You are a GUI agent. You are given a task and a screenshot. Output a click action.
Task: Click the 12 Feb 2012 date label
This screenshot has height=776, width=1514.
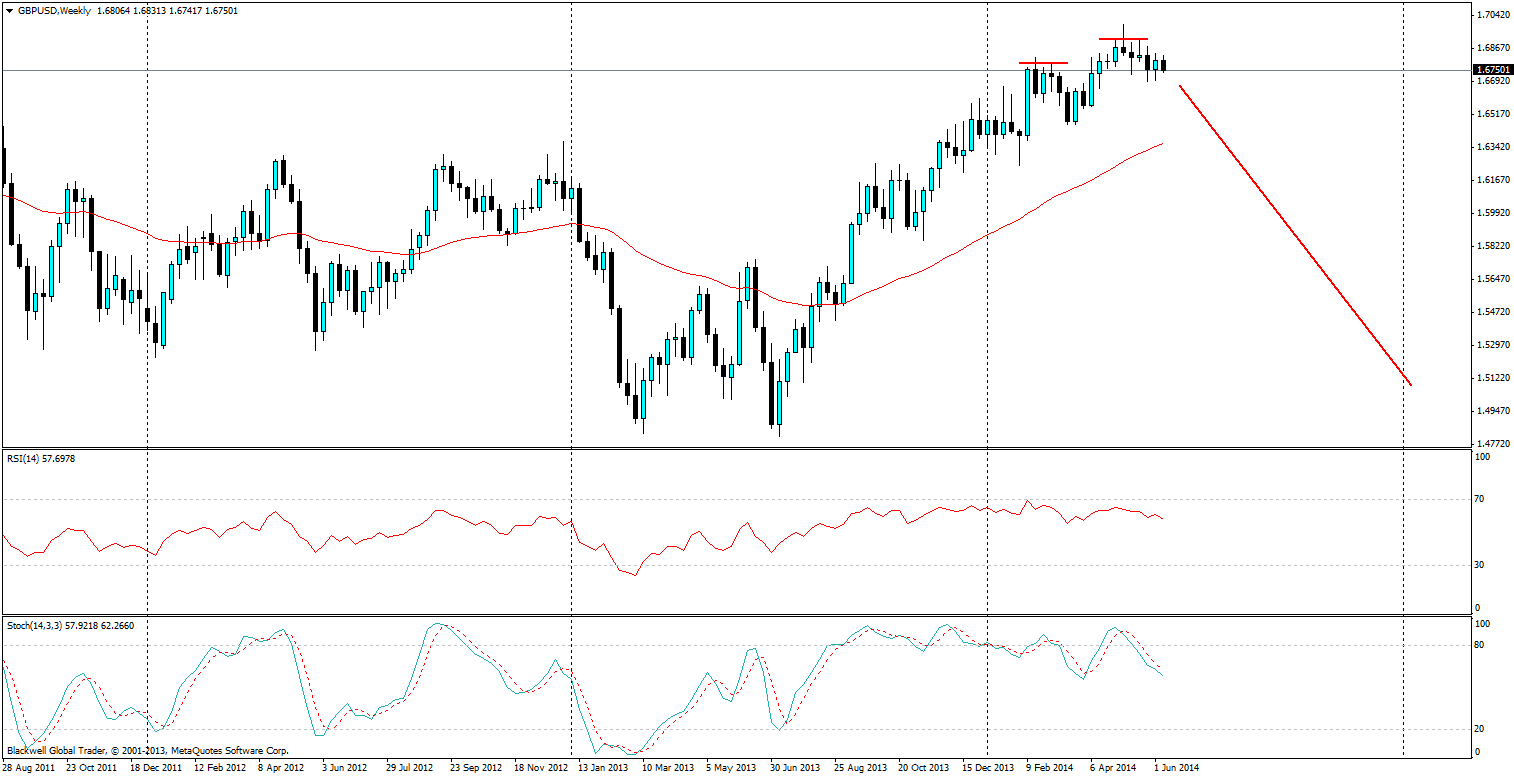coord(219,768)
